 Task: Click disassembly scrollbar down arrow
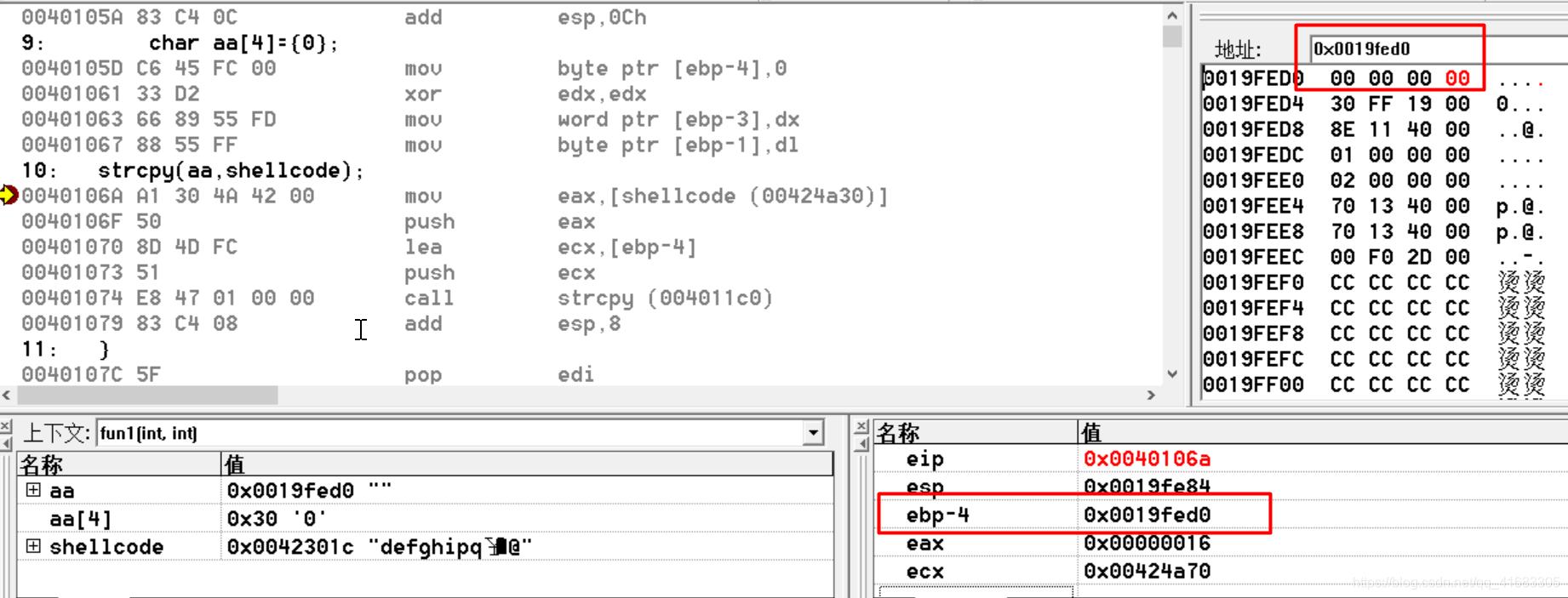coord(1172,373)
